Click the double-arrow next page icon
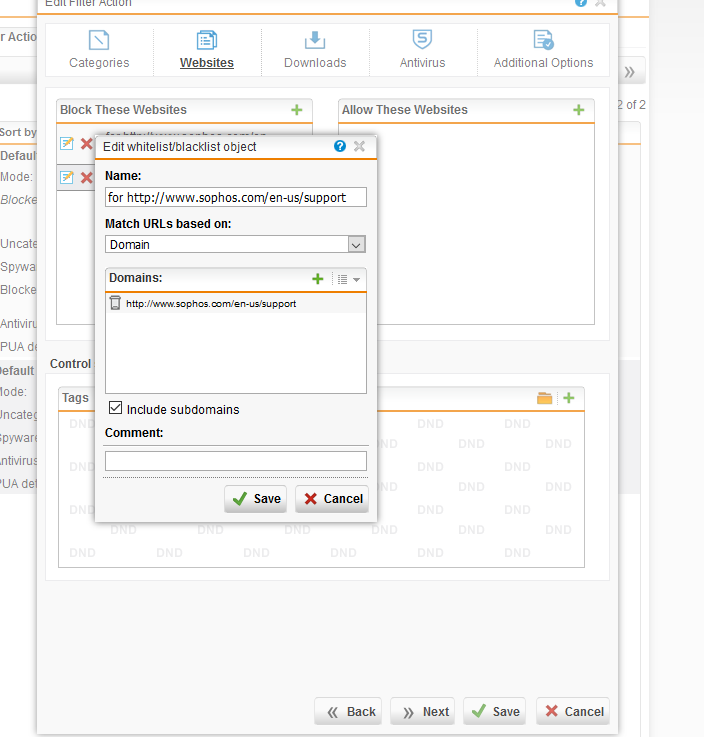Screen dimensions: 704x737 point(630,72)
